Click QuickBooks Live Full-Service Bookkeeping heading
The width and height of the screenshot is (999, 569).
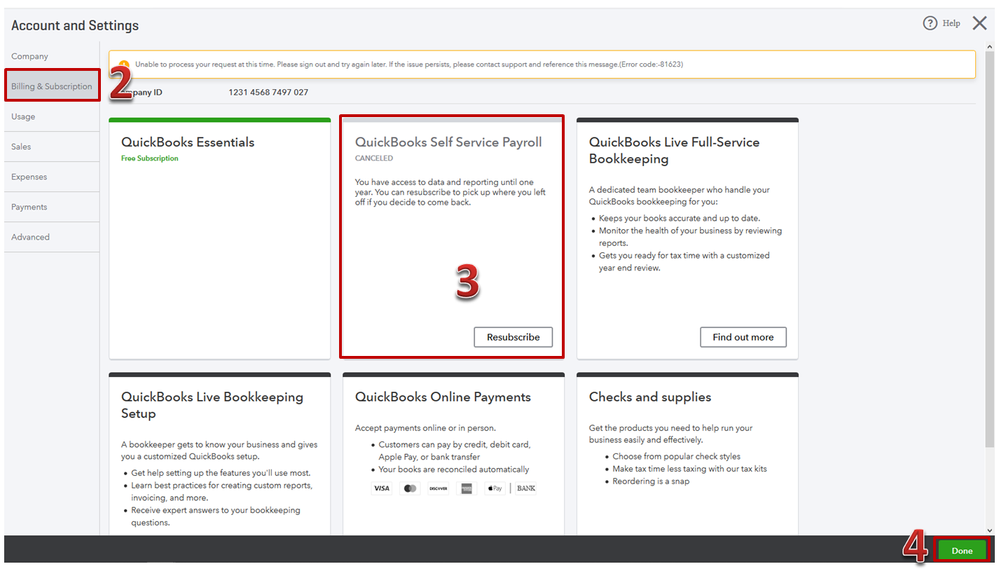click(x=674, y=150)
